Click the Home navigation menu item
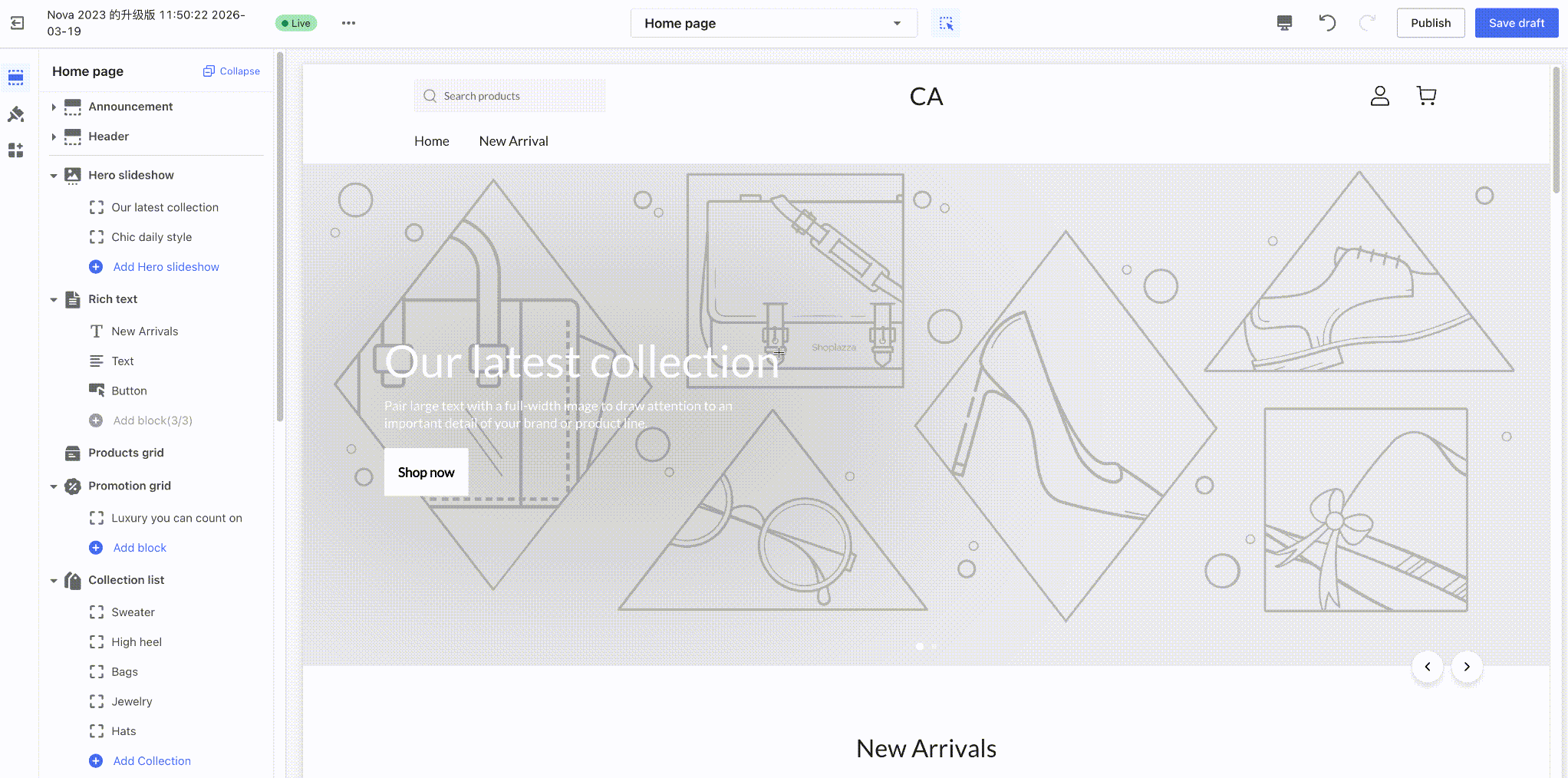 (432, 141)
